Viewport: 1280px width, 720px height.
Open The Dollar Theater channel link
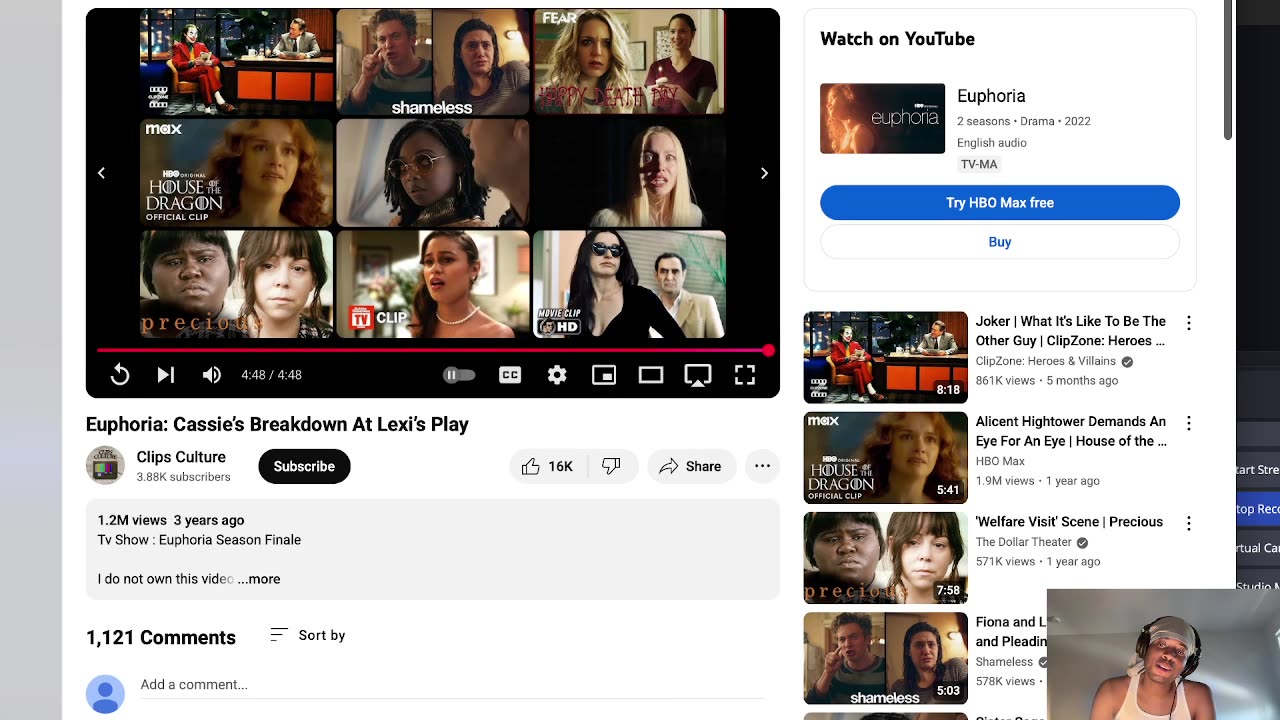[1023, 542]
